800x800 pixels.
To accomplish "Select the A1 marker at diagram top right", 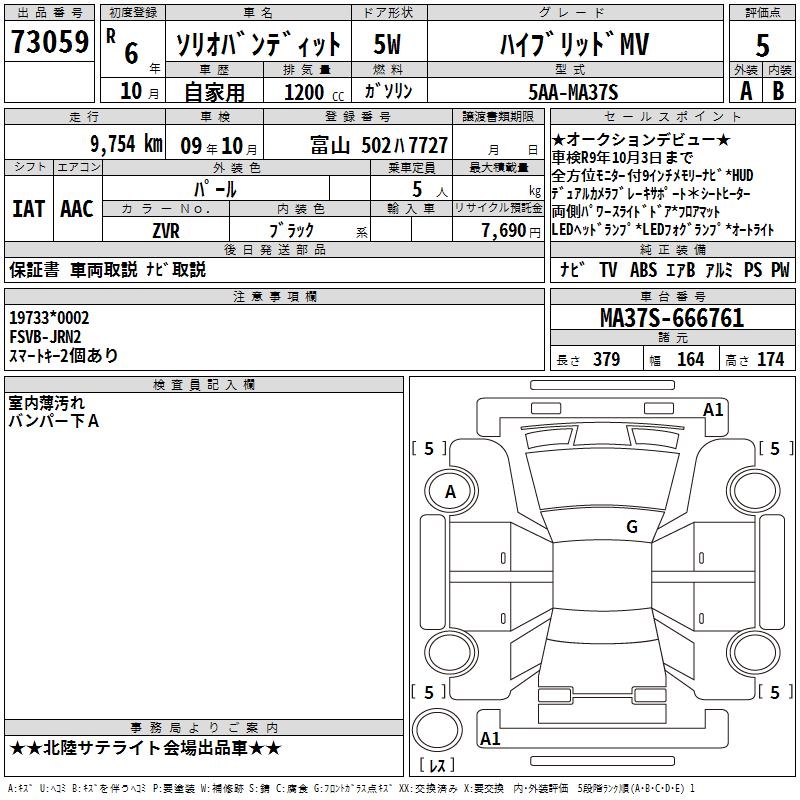I will 713,409.
